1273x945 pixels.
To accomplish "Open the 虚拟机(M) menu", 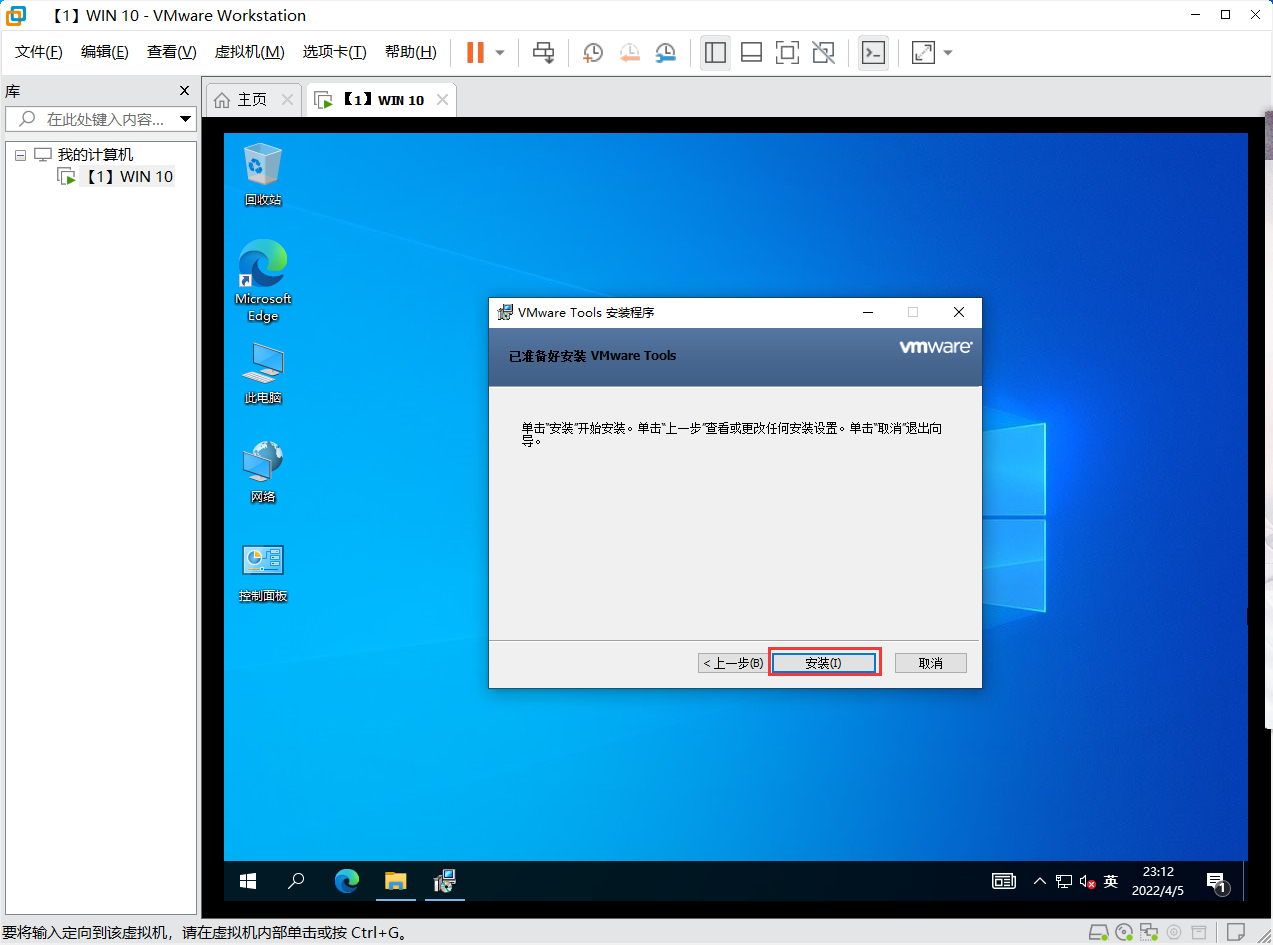I will [250, 52].
